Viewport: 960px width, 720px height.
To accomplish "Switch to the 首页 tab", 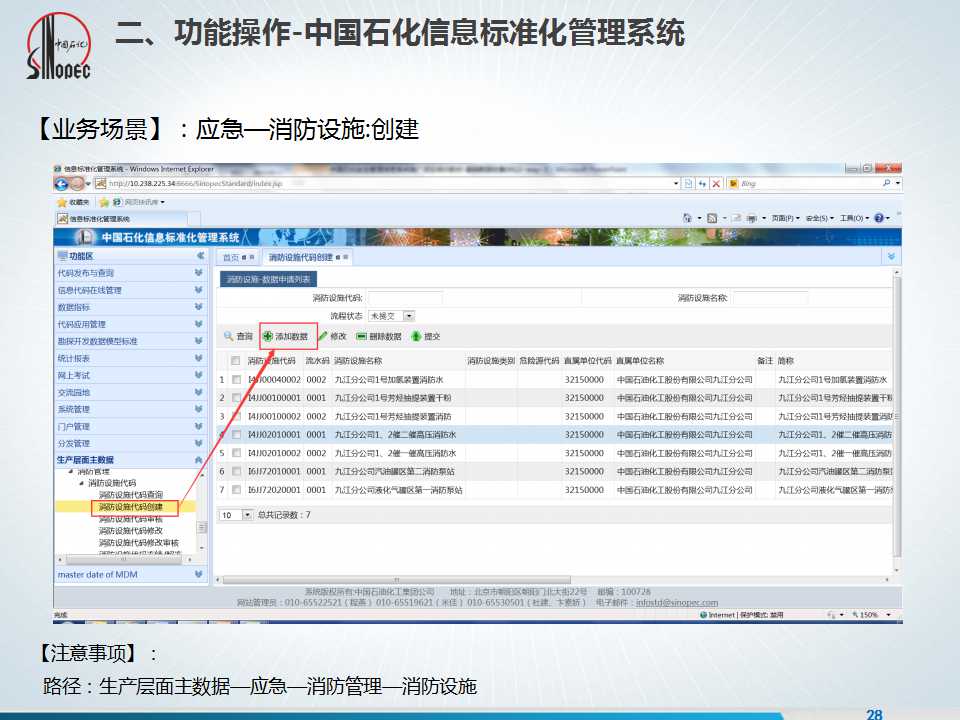I will (x=238, y=257).
